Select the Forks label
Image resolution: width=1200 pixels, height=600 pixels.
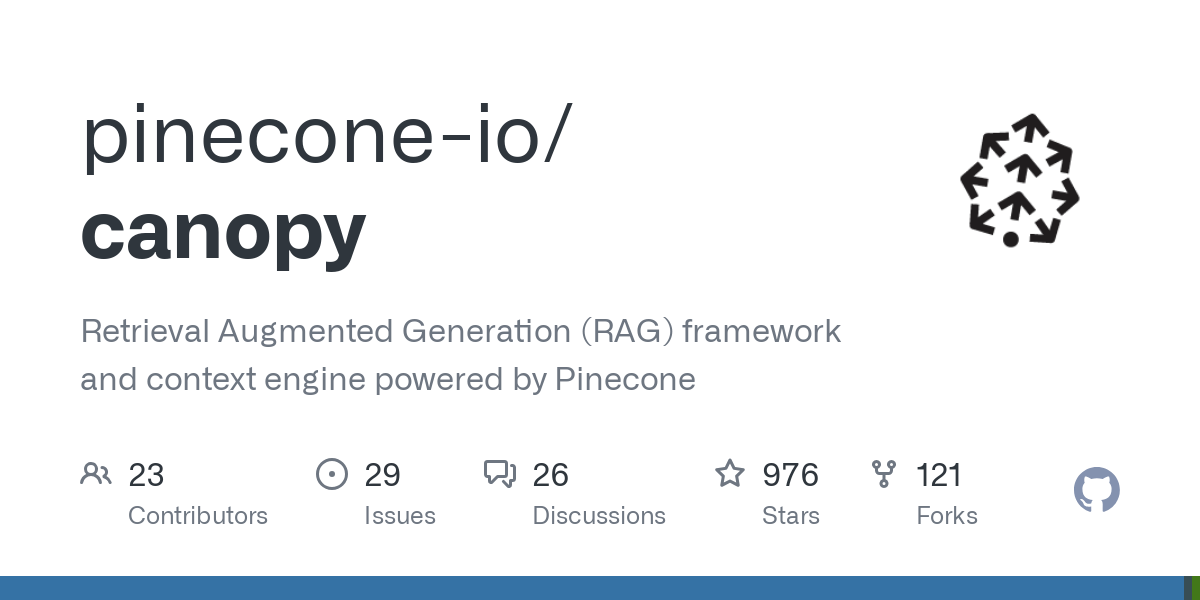click(947, 516)
